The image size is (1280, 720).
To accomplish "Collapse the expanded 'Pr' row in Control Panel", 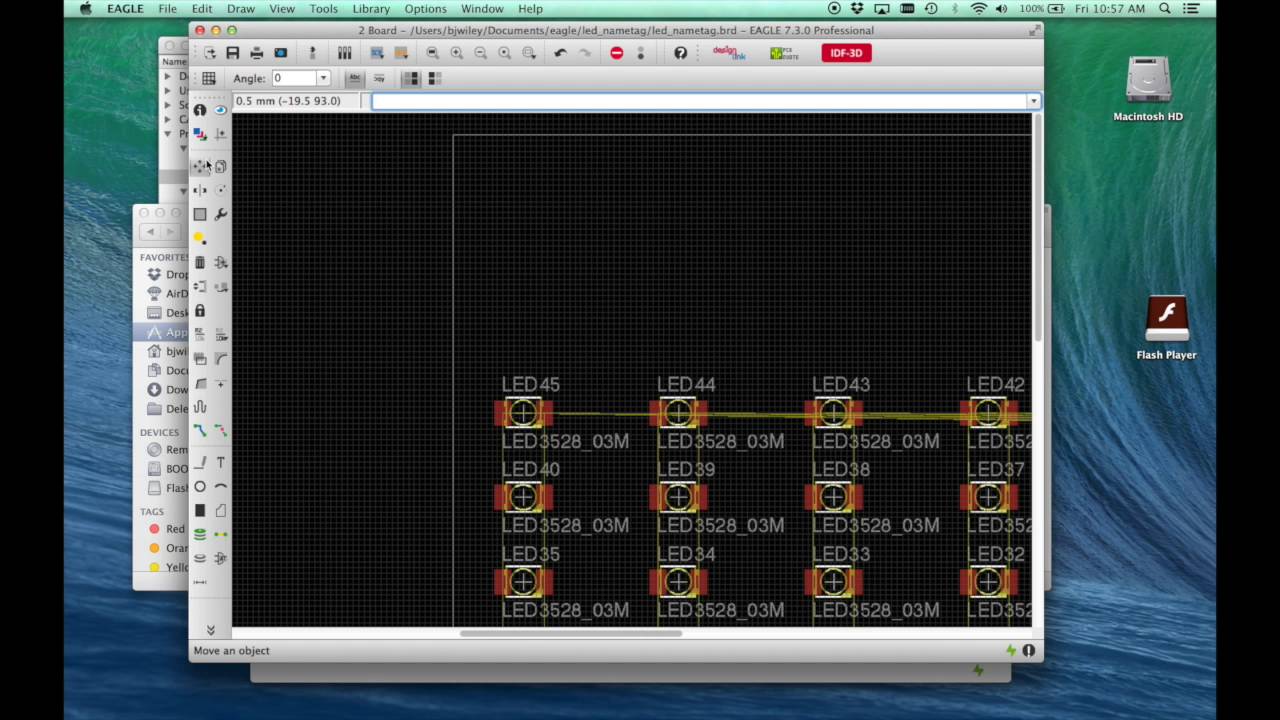I will point(168,133).
